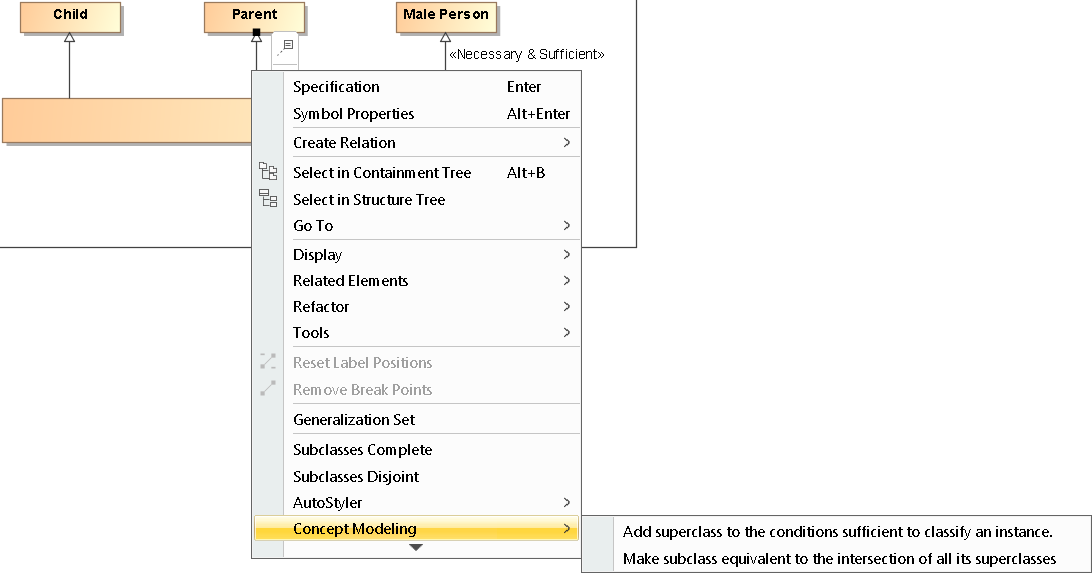This screenshot has height=574, width=1092.
Task: Open Specification from context menu
Action: pyautogui.click(x=336, y=87)
